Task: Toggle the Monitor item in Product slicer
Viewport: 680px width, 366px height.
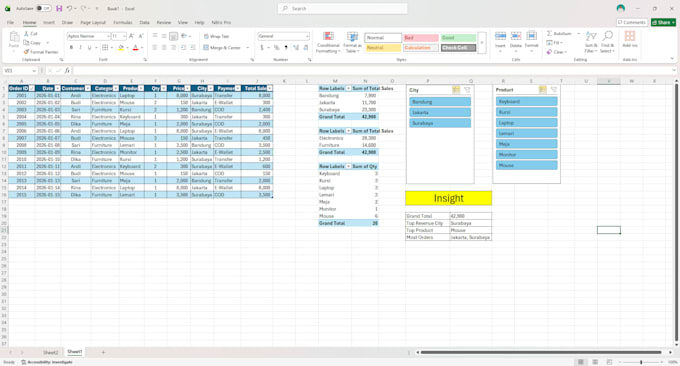Action: click(526, 154)
